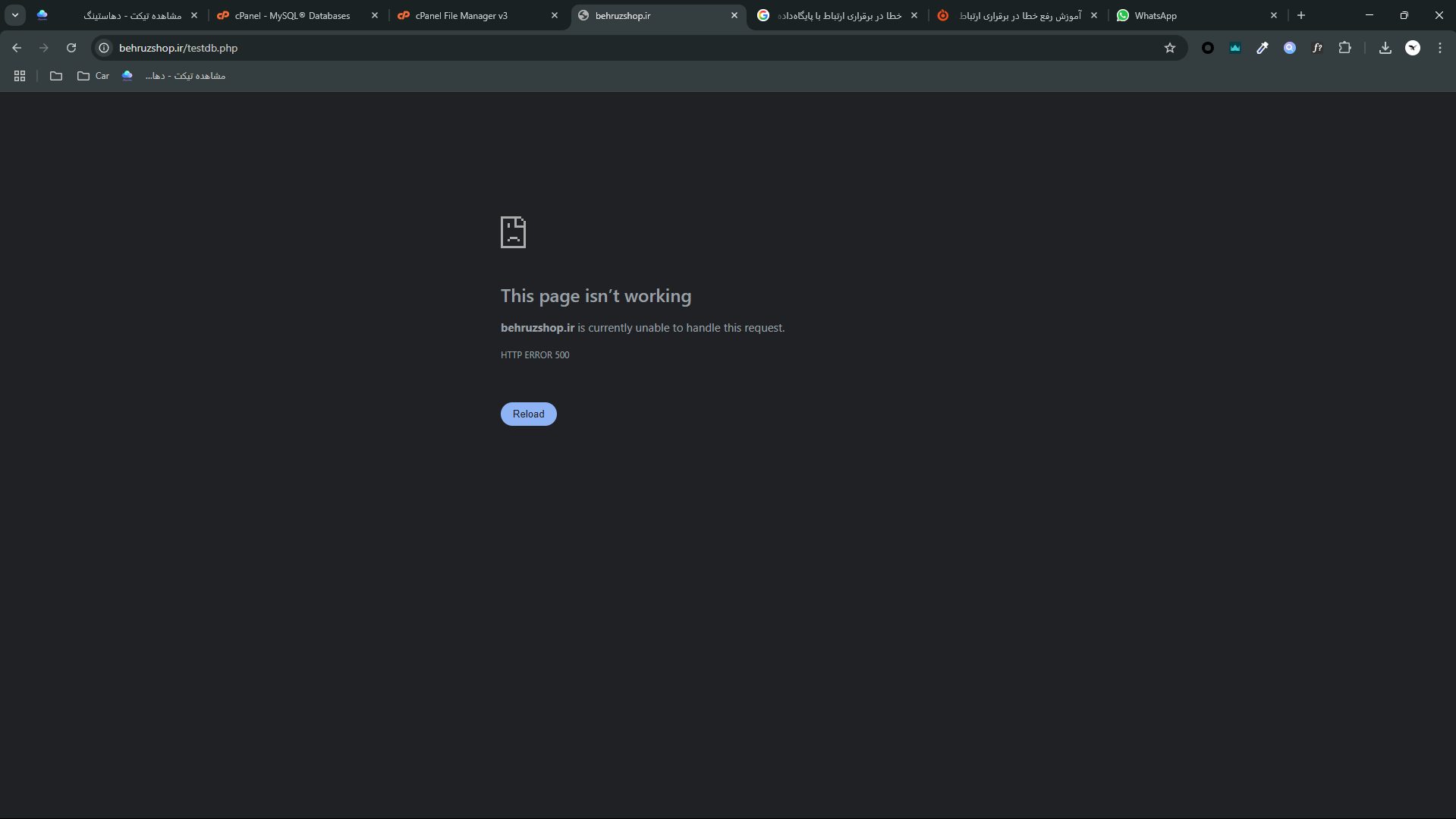Screen dimensions: 1456x819
Task: Bookmark this page with the star icon
Action: click(x=1169, y=48)
